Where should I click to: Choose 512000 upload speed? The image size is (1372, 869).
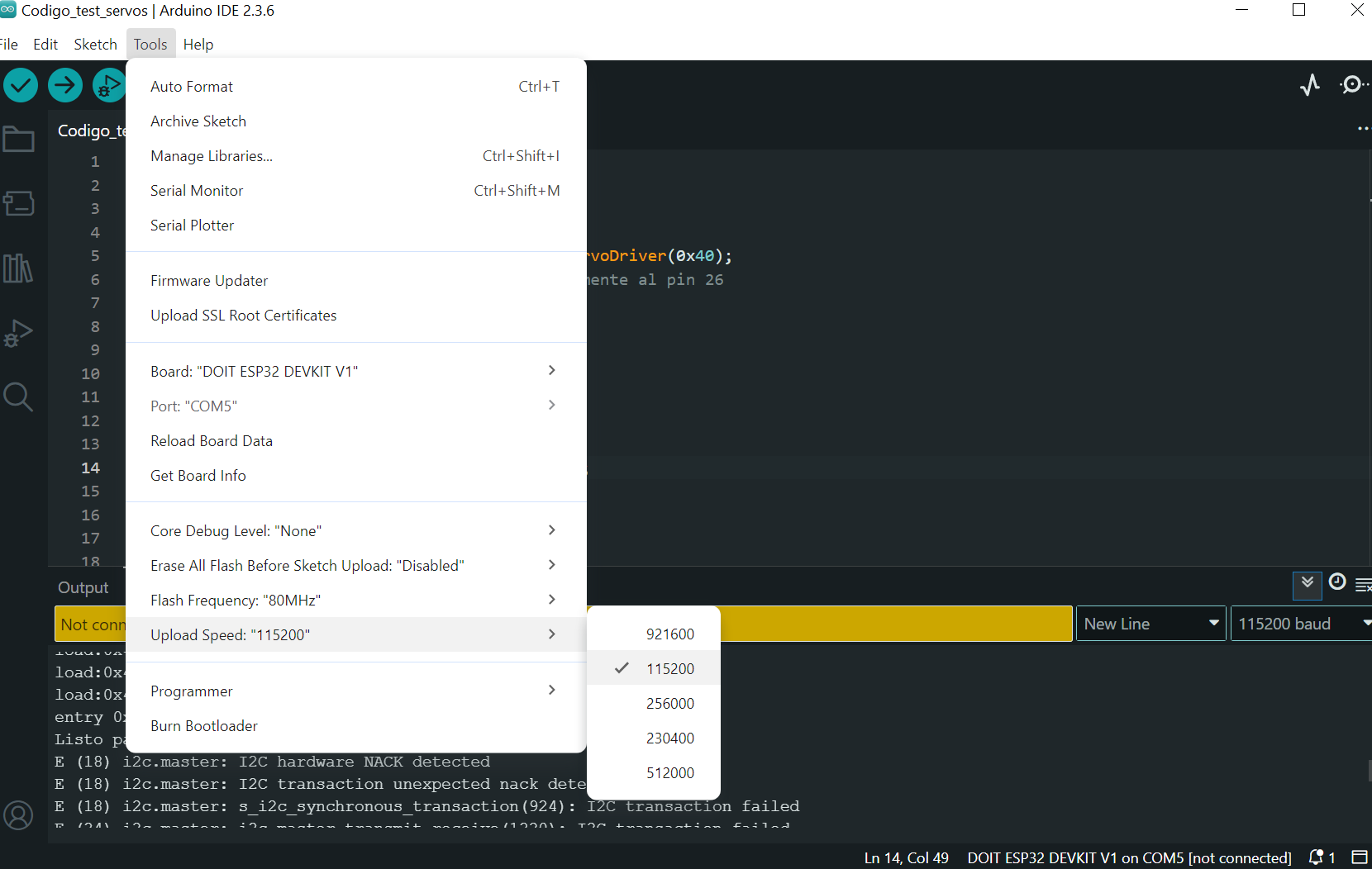(x=654, y=773)
